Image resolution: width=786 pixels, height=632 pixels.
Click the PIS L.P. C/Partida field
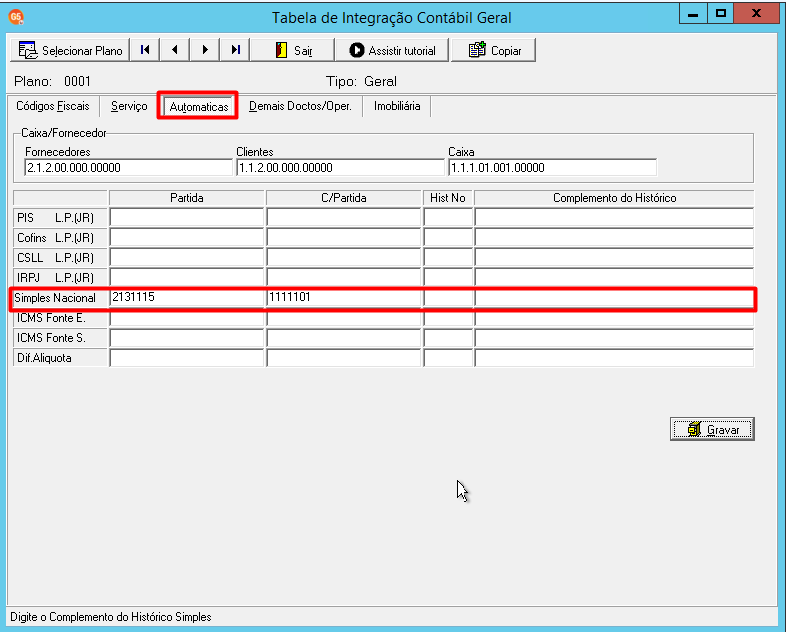pos(343,218)
